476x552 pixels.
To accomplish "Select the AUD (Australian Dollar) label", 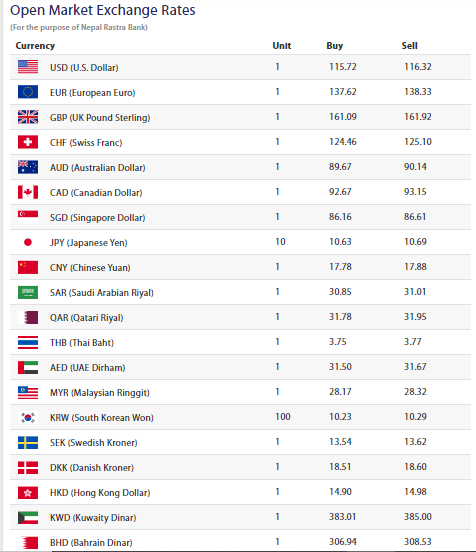I will pos(98,168).
